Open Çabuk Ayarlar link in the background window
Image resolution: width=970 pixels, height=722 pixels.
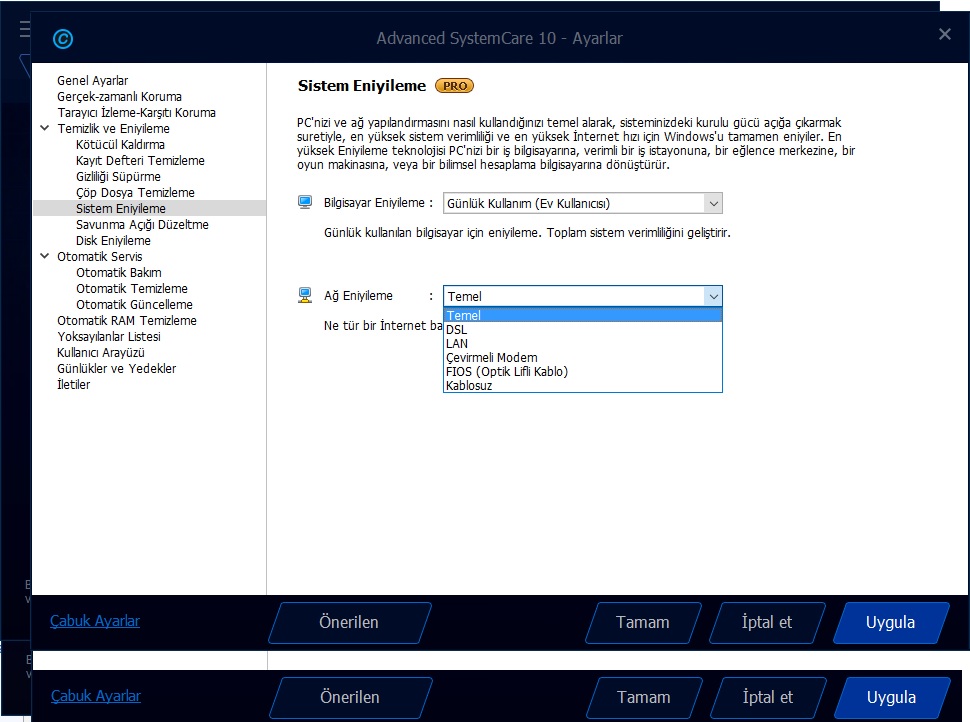[96, 696]
